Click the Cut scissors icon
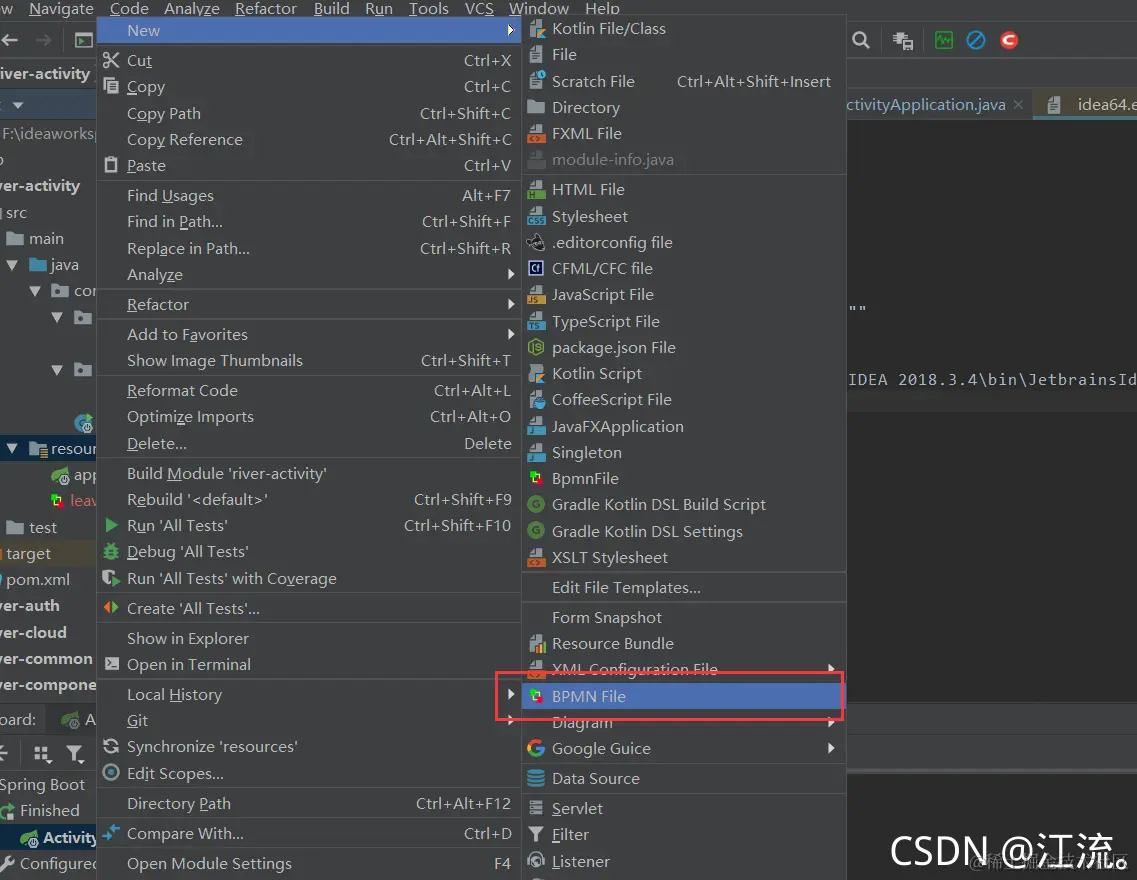 (x=111, y=60)
